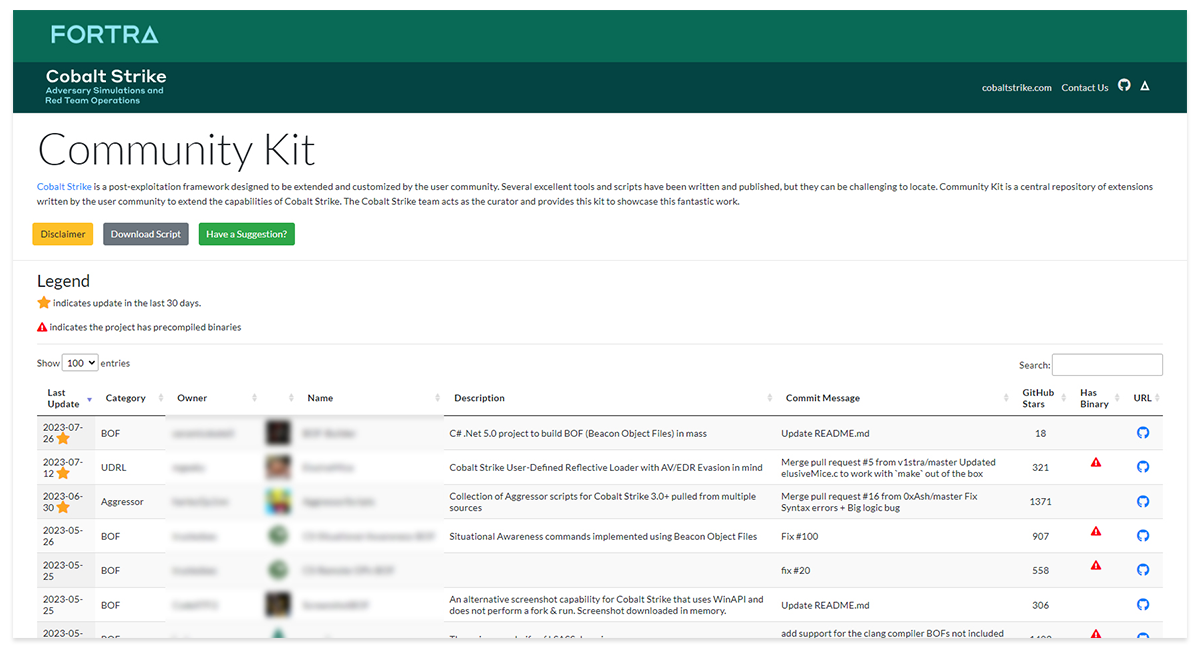Expand the Show entries dropdown
Screen dimensions: 1200x650
(x=80, y=363)
